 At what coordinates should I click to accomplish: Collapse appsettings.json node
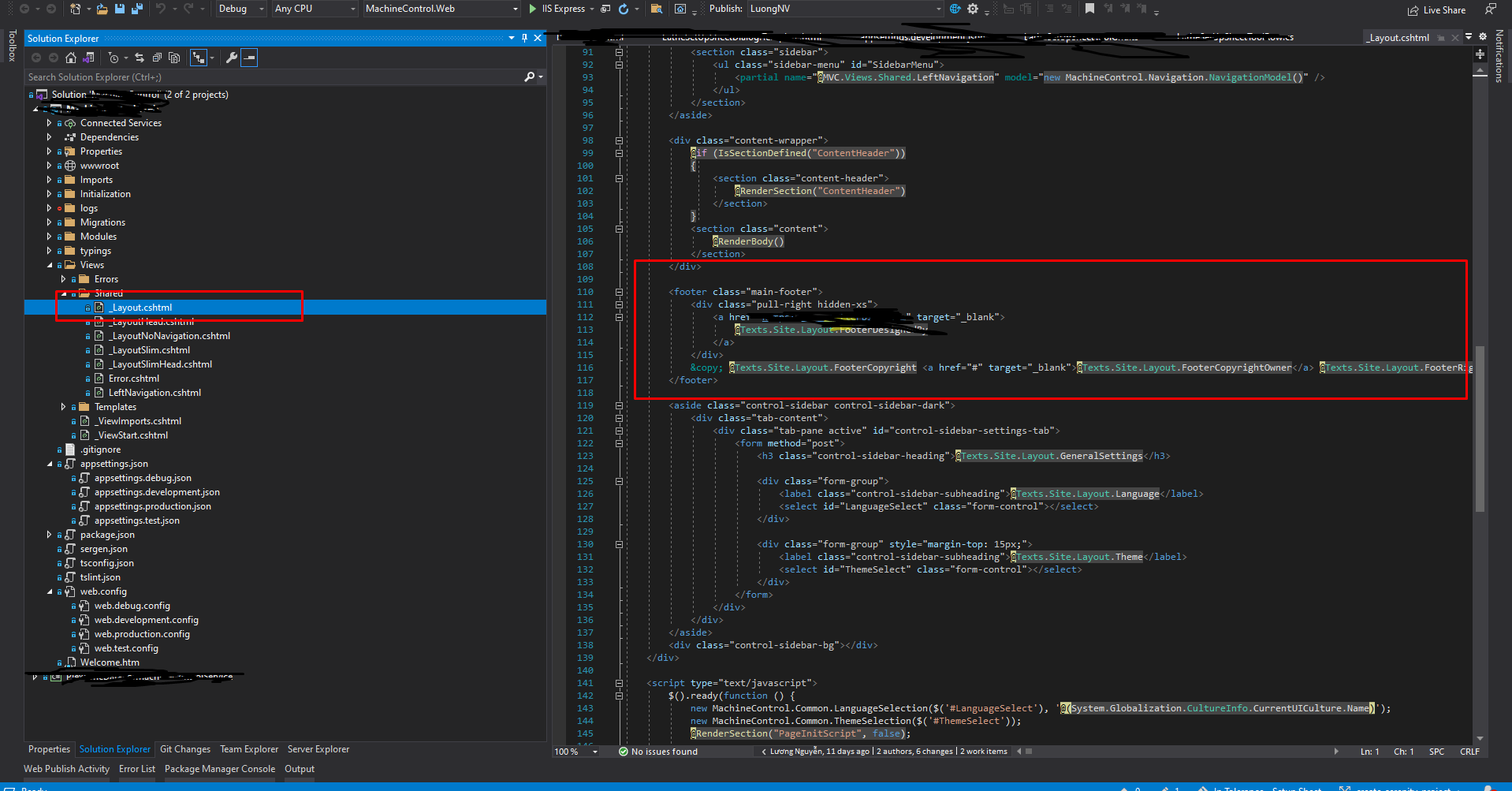[x=49, y=464]
